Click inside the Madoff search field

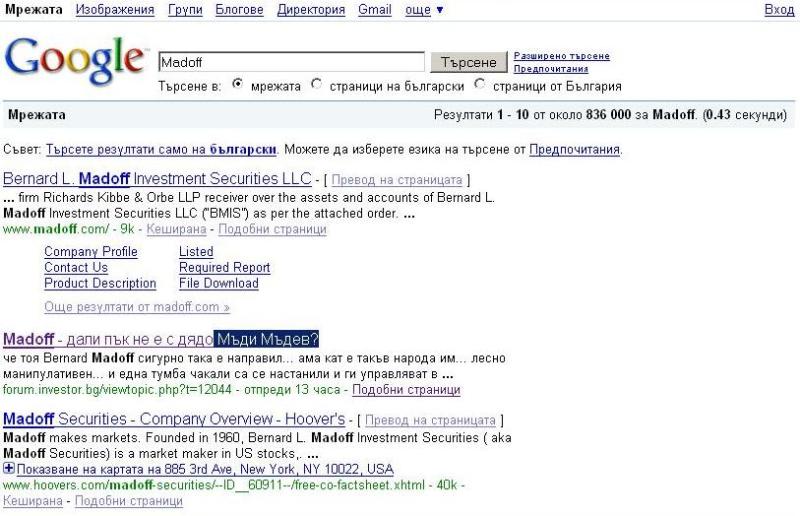[x=292, y=62]
